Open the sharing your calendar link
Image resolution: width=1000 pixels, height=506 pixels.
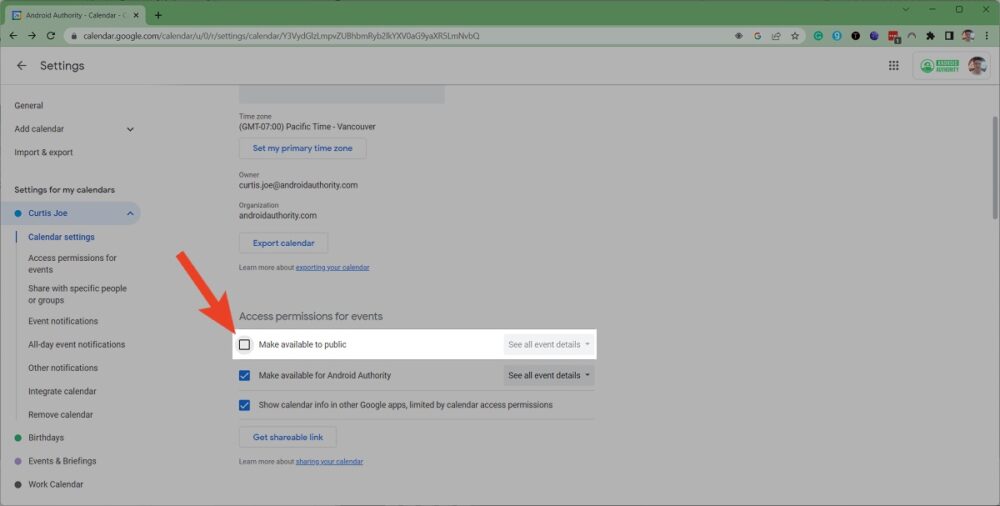point(329,461)
